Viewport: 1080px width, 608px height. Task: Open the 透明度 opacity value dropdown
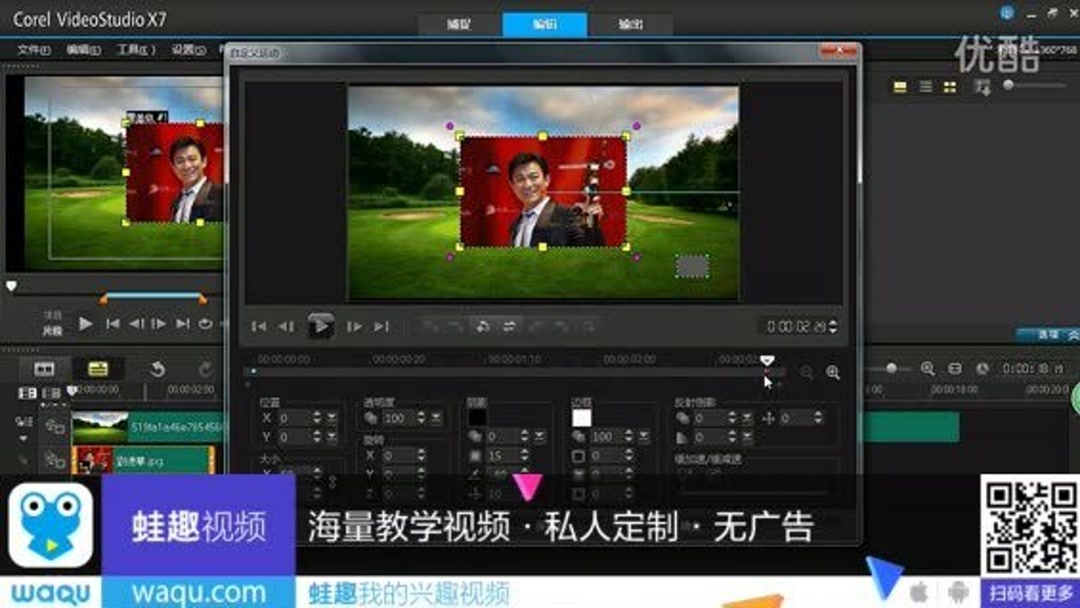[438, 419]
